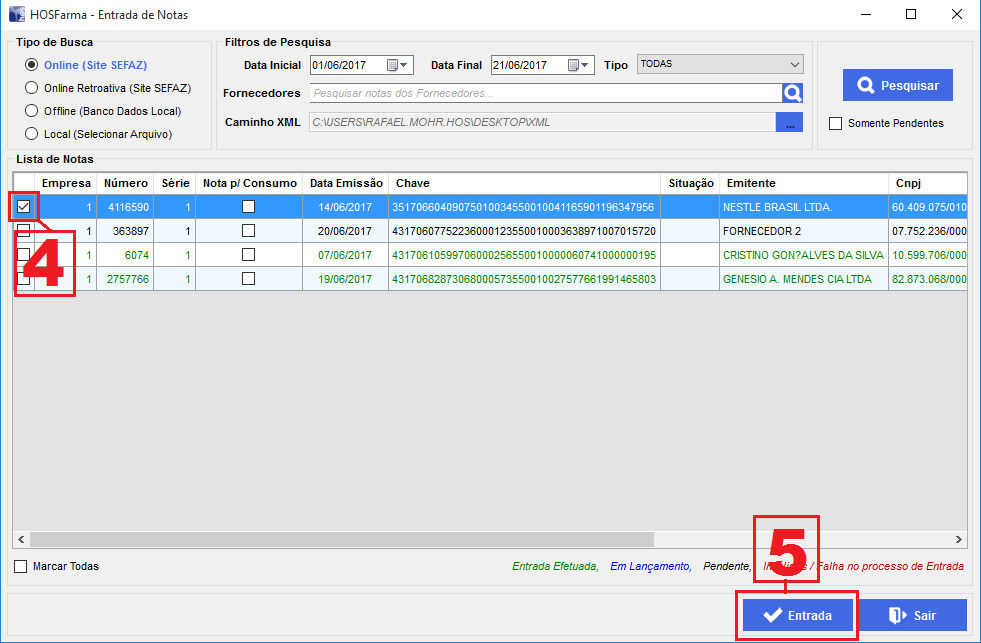This screenshot has width=981, height=643.
Task: Click the browse button for Caminho XML
Action: (x=789, y=122)
